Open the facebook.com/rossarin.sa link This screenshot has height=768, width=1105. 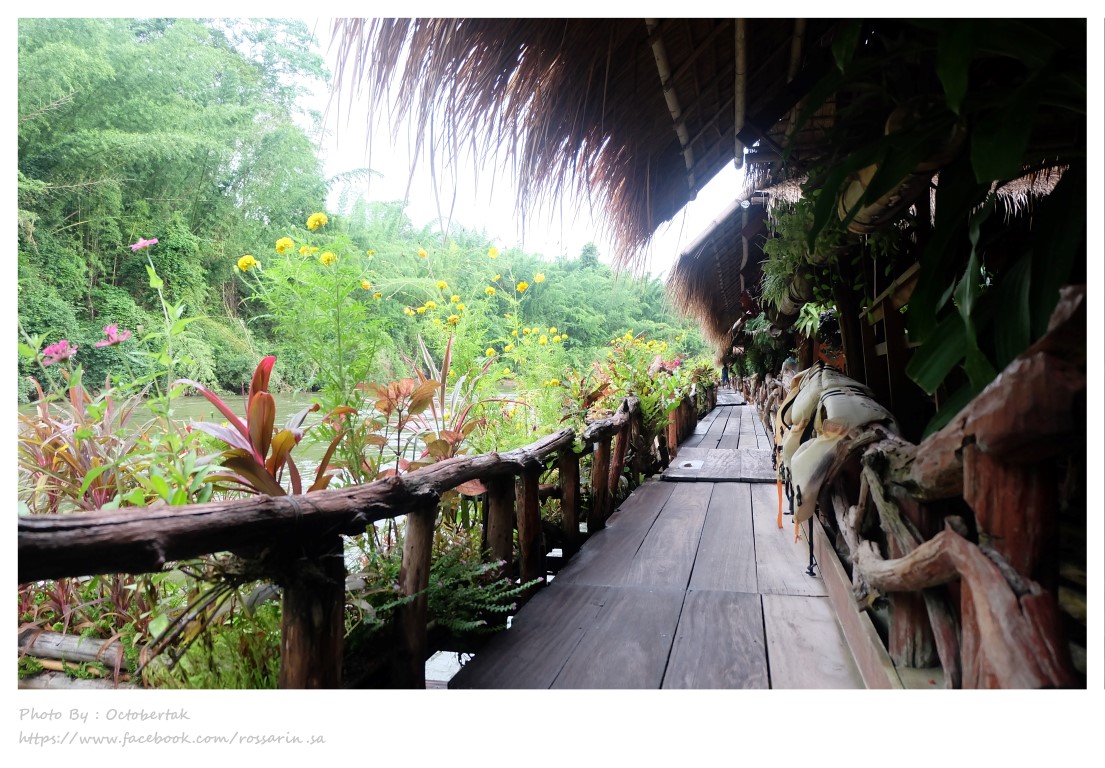click(171, 738)
